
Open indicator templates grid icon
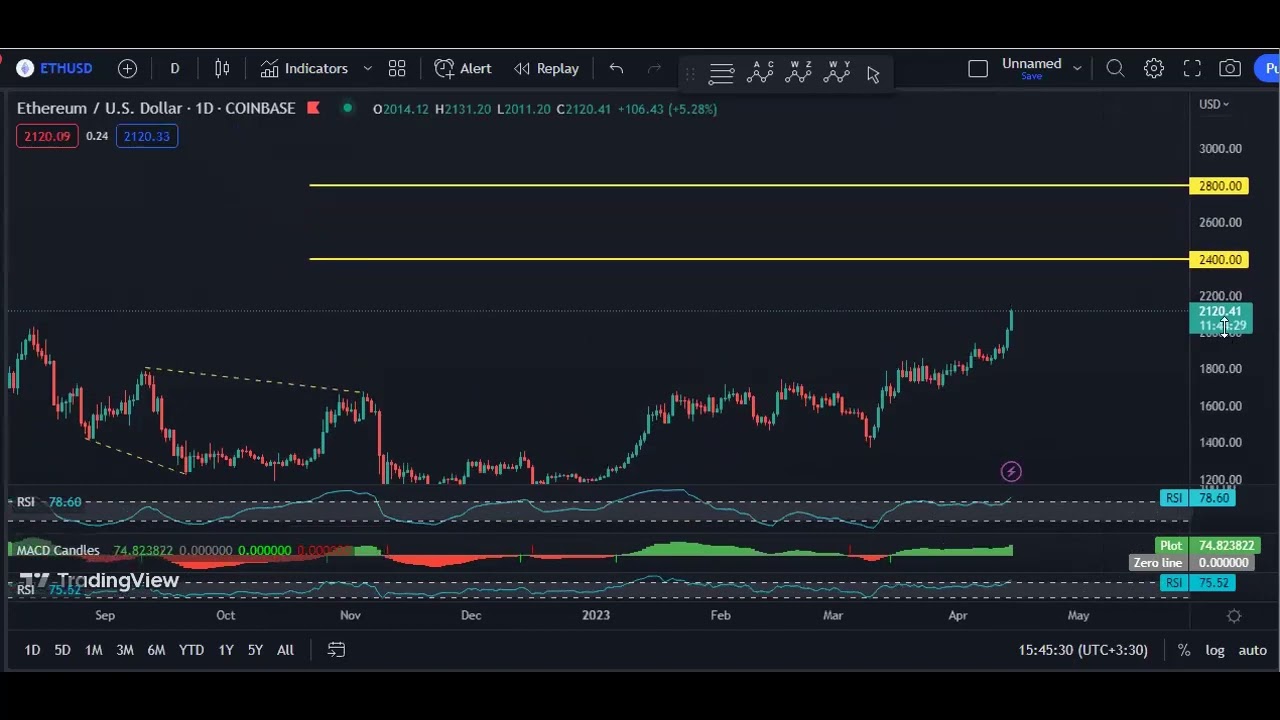point(397,68)
